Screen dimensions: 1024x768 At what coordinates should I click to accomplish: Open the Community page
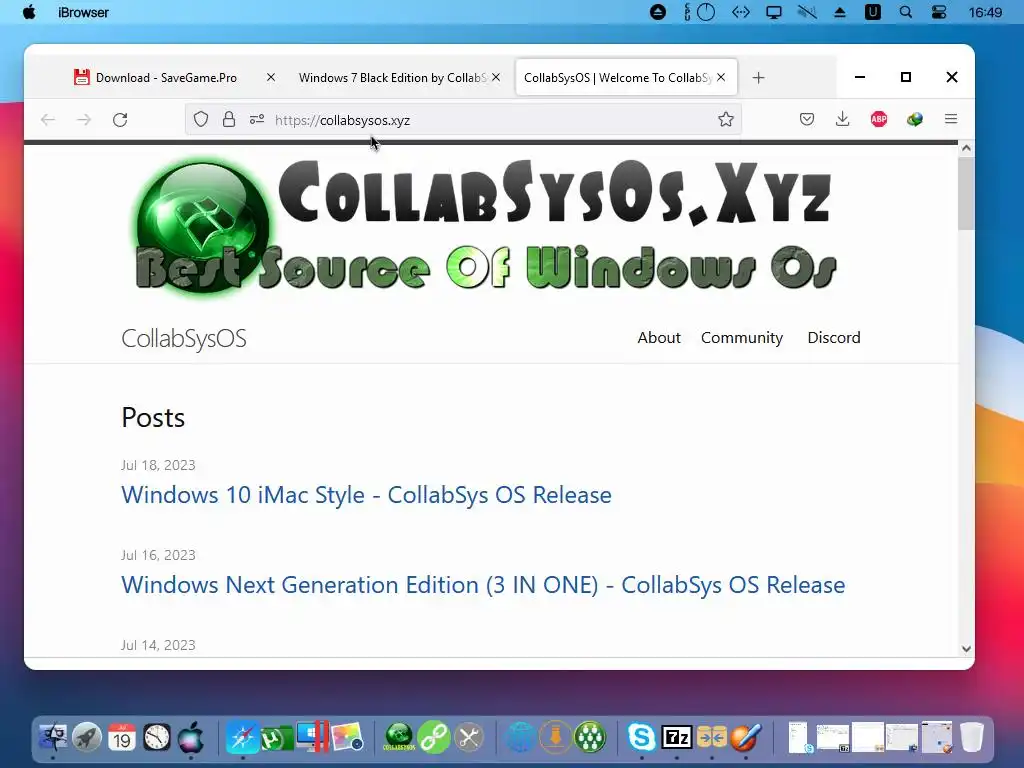coord(742,338)
